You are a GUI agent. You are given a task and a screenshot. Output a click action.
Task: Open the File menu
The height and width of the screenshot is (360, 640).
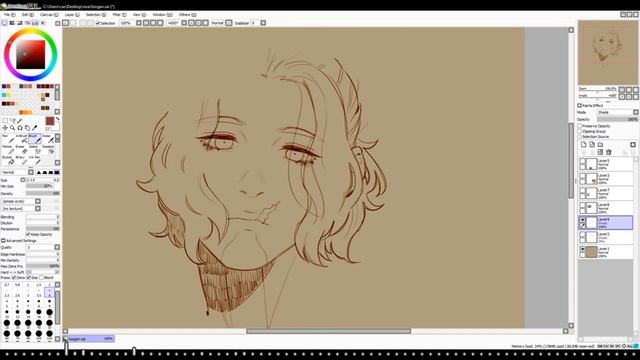[9, 15]
